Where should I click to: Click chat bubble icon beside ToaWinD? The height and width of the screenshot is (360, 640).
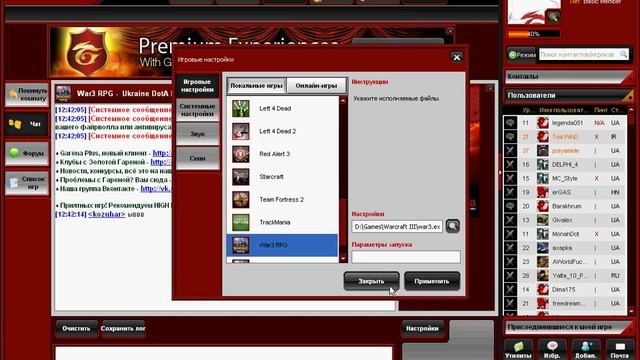point(510,137)
